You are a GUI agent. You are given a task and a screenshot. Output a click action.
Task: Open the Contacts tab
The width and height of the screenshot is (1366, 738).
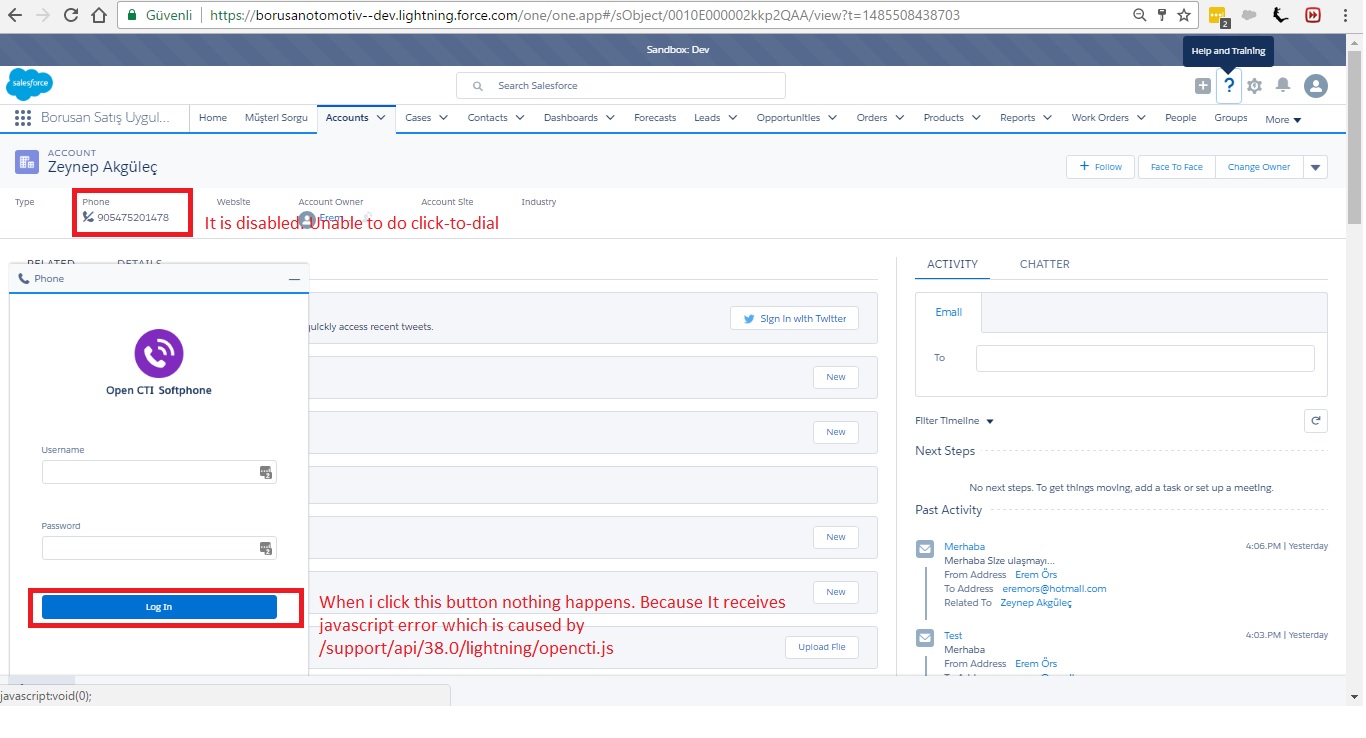coord(487,117)
